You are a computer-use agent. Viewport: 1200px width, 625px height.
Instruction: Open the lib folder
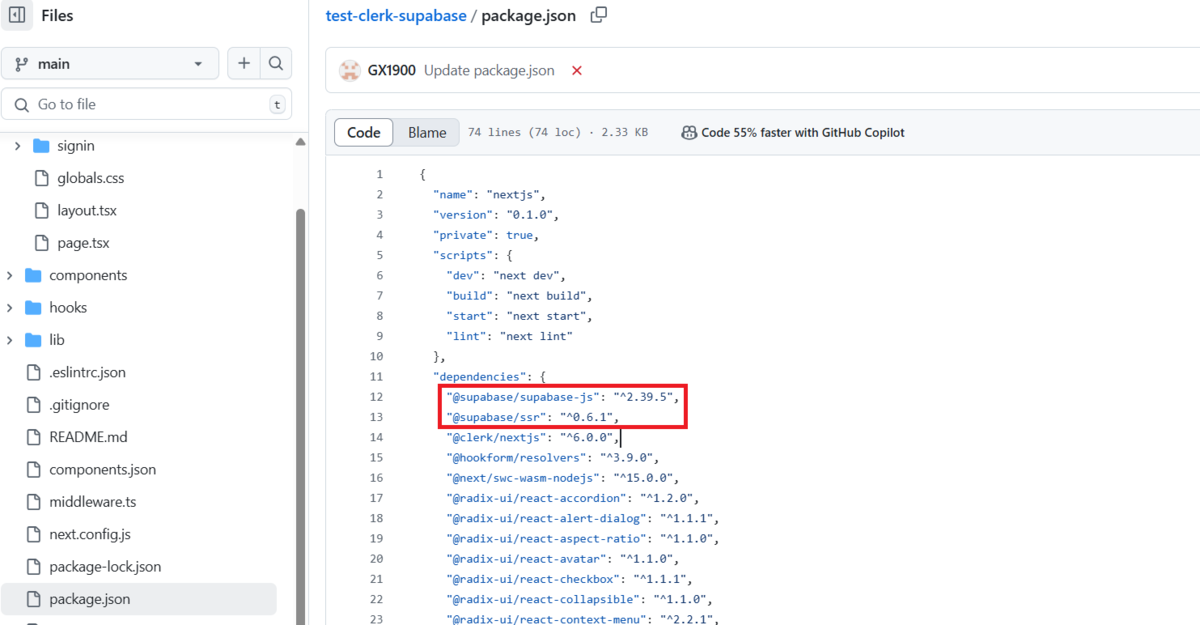57,340
